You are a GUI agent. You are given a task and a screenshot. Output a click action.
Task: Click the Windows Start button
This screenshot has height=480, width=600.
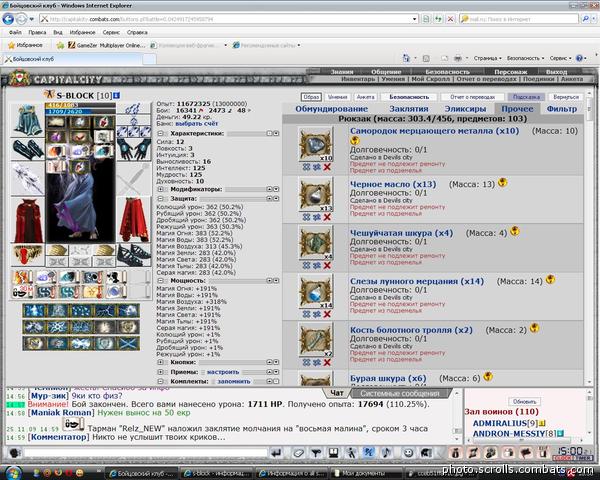pyautogui.click(x=13, y=473)
